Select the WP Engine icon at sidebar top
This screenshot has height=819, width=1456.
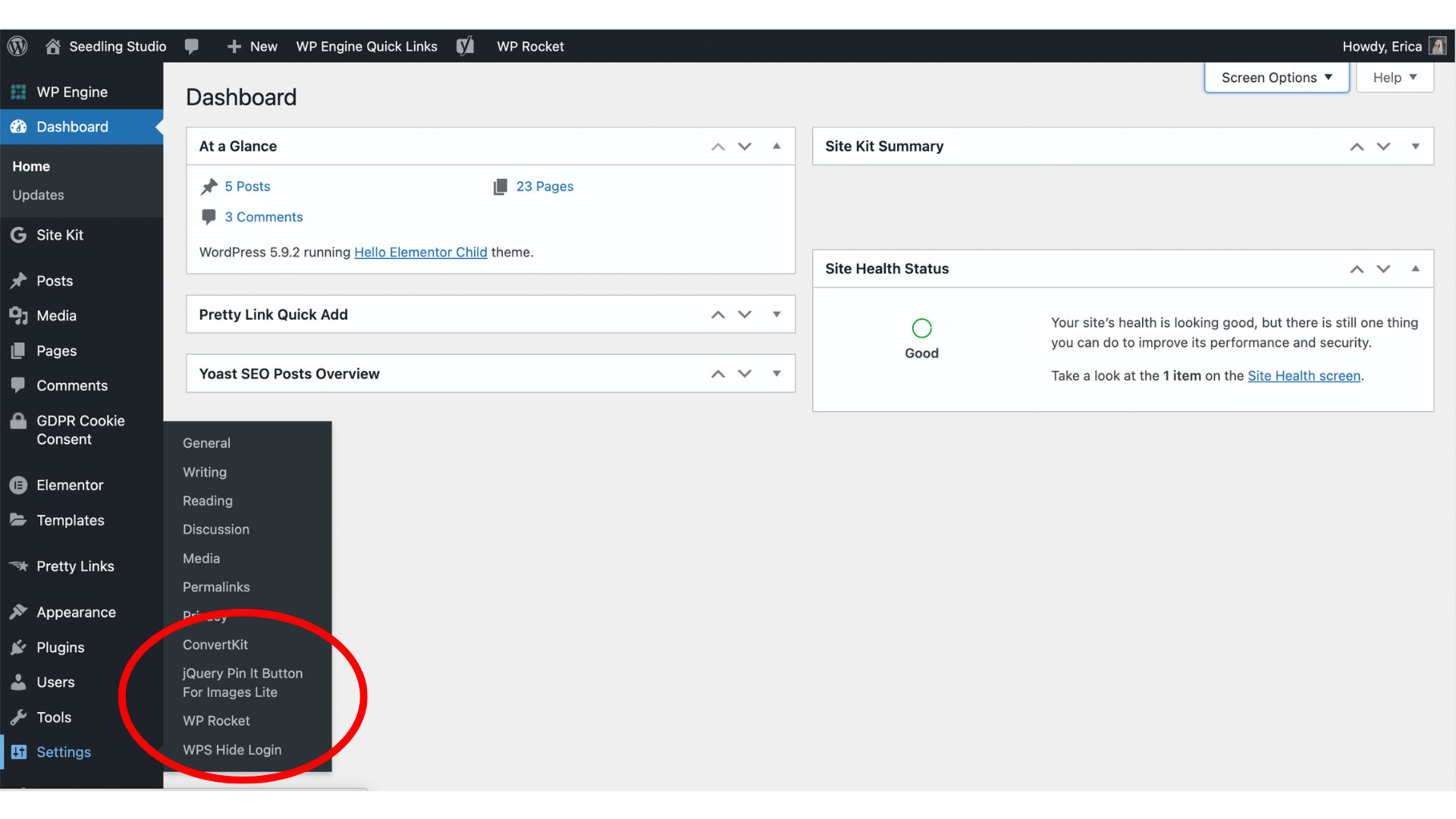[x=19, y=92]
